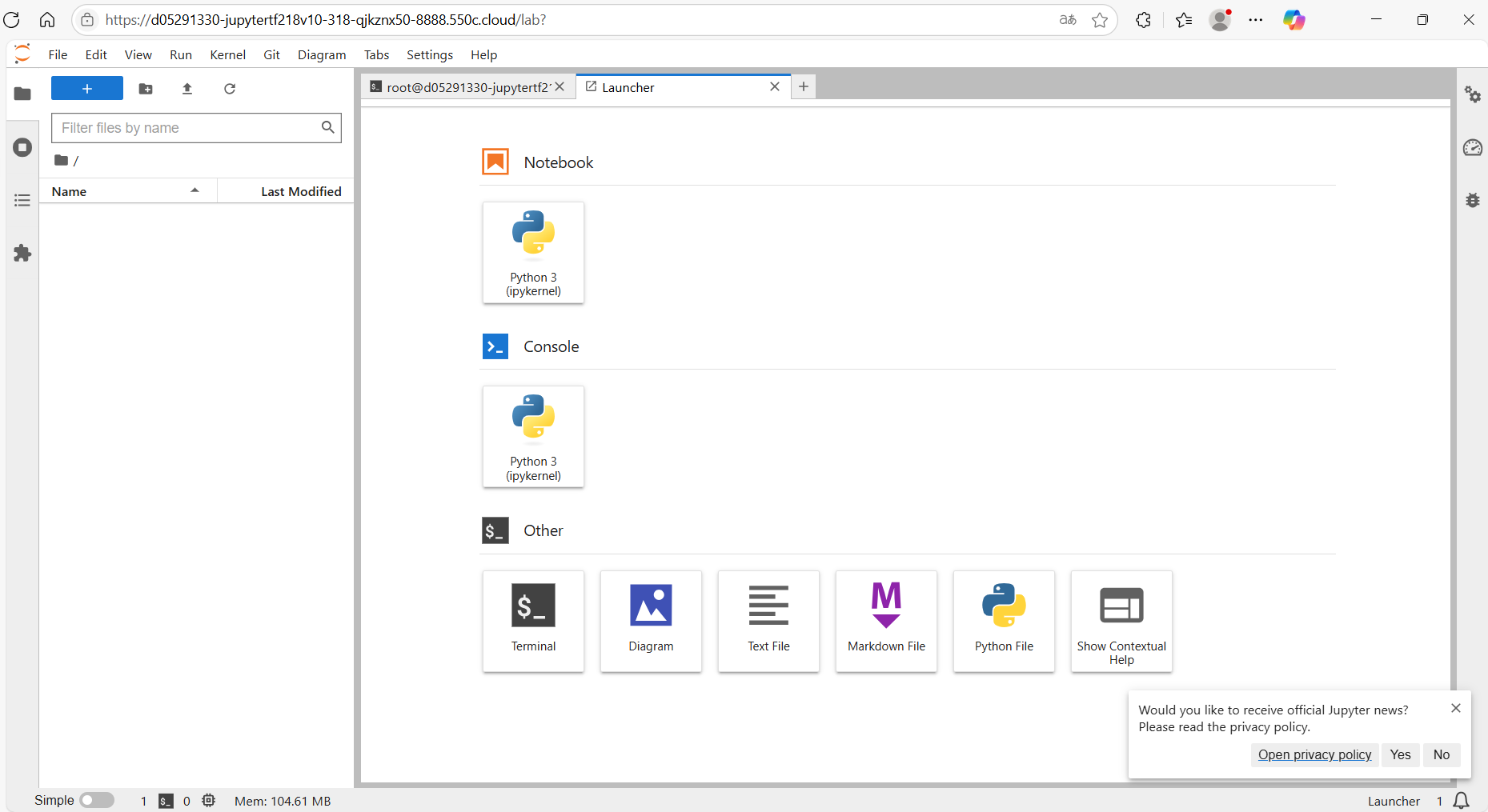
Task: Open the Table of Contents sidebar
Action: point(22,200)
